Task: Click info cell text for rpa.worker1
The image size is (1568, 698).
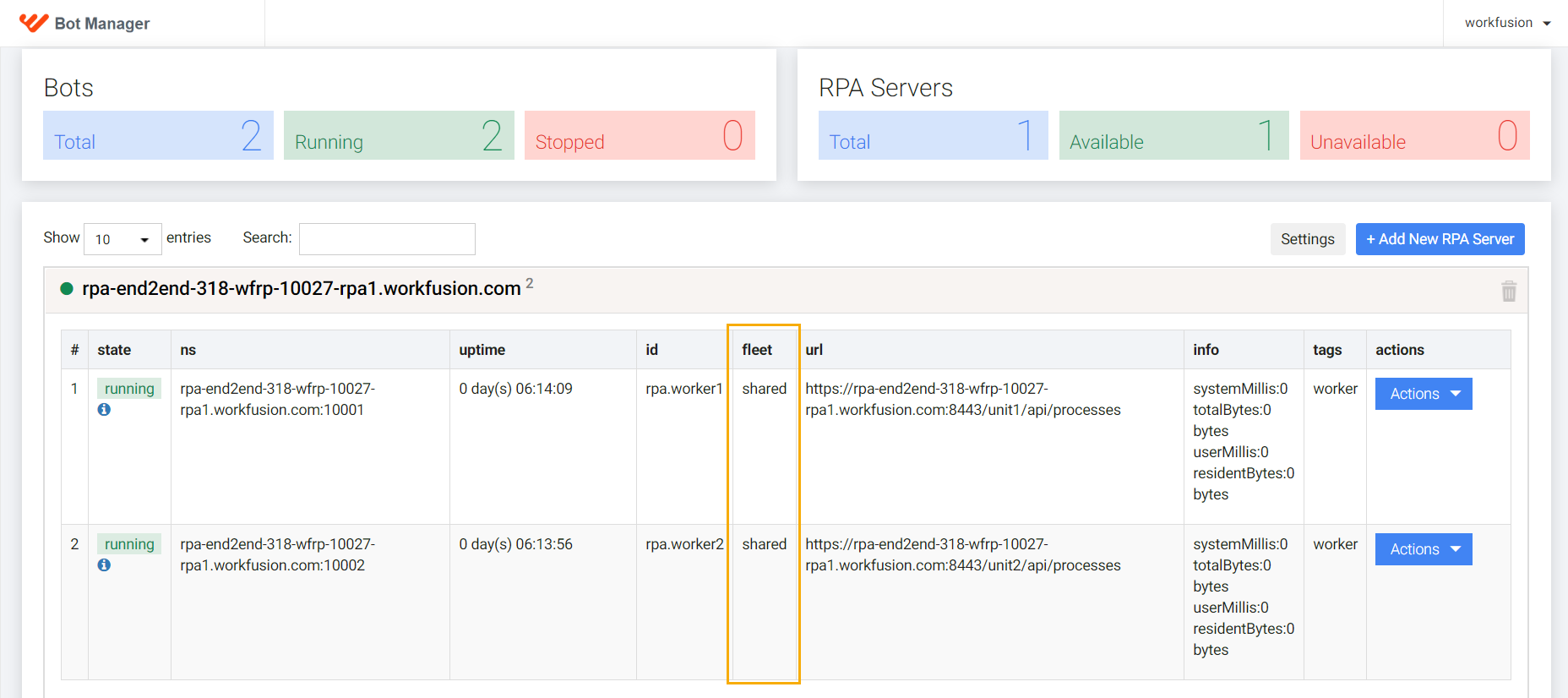Action: click(1244, 441)
